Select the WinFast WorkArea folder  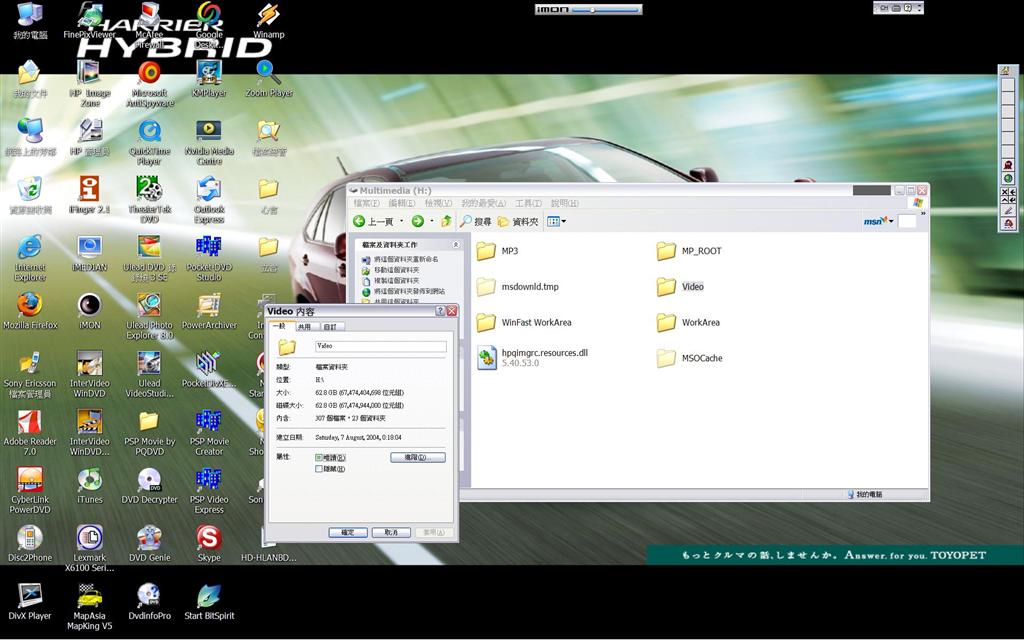tap(524, 322)
